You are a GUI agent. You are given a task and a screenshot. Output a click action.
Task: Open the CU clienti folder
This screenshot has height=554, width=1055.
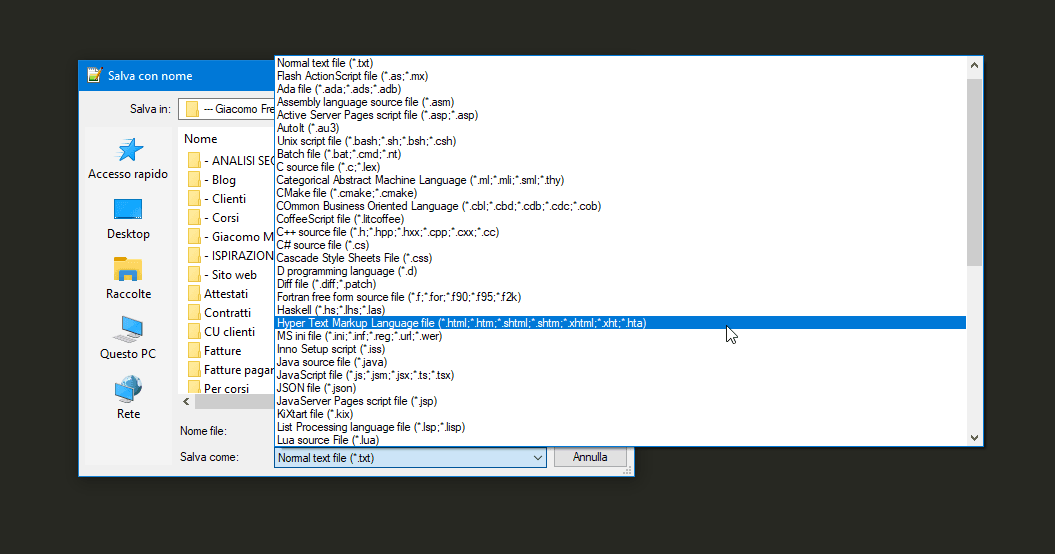[x=221, y=331]
